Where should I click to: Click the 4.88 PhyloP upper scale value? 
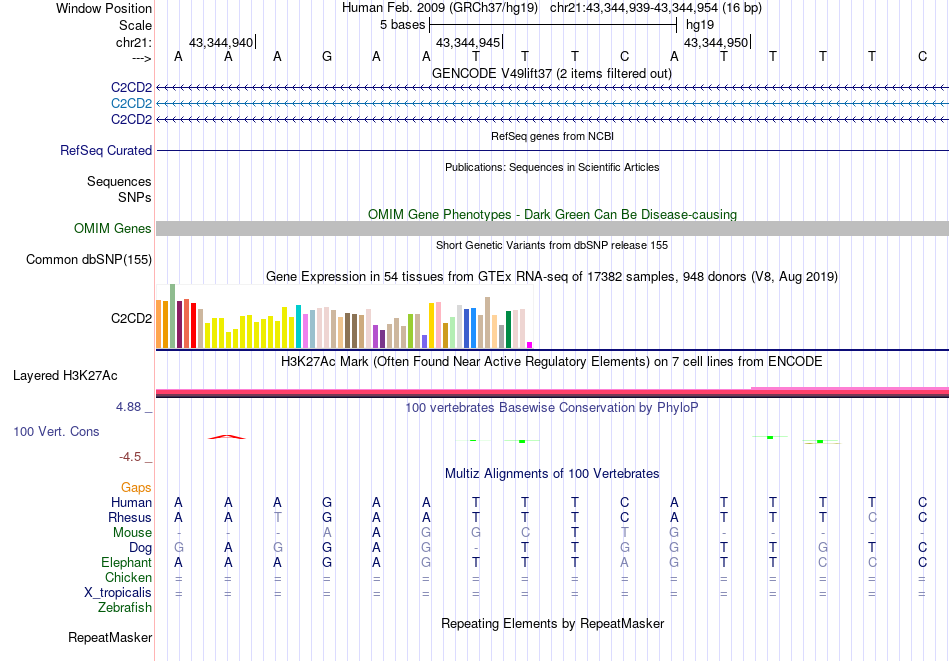(x=128, y=407)
